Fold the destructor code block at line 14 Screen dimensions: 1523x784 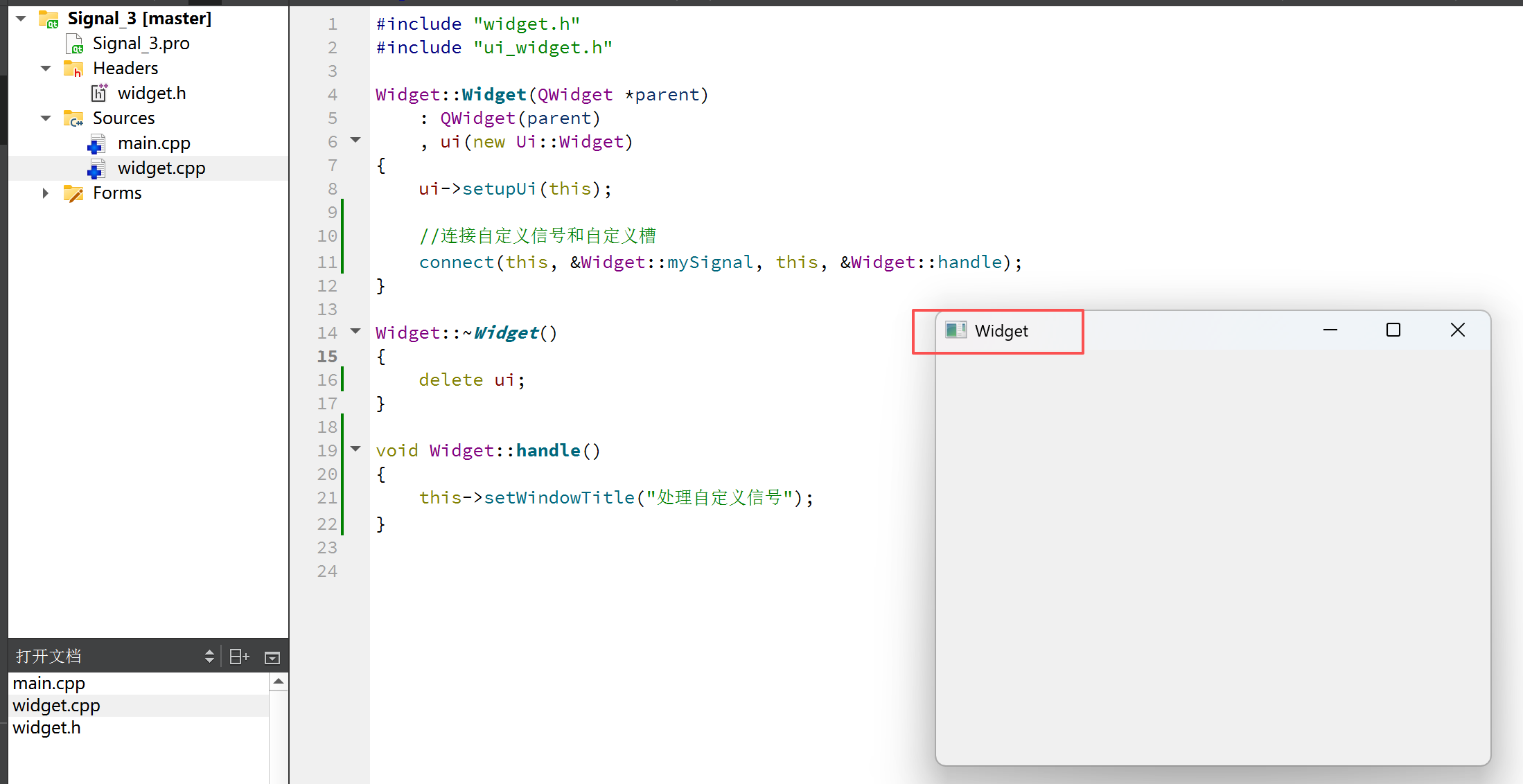[x=355, y=331]
